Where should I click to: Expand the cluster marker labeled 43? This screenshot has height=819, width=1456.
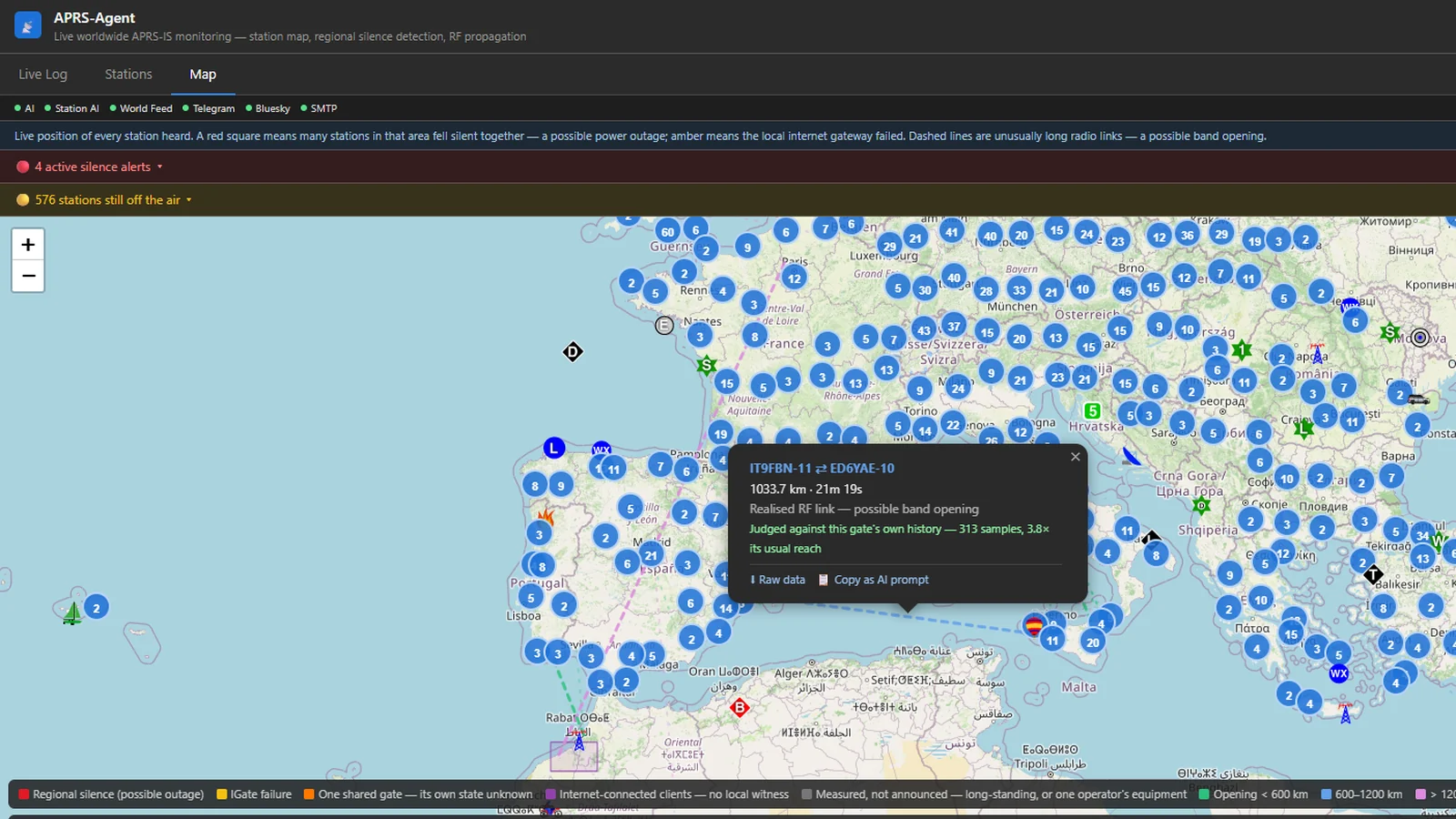click(924, 330)
